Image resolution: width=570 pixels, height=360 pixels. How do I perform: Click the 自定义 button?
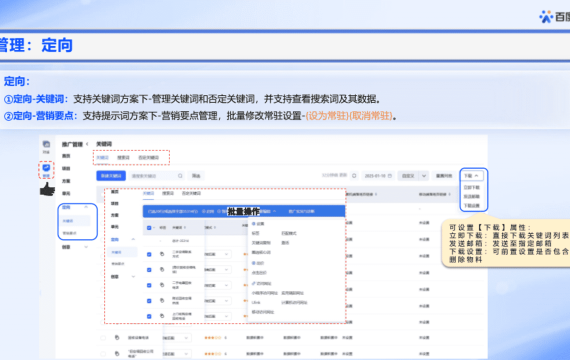point(408,176)
